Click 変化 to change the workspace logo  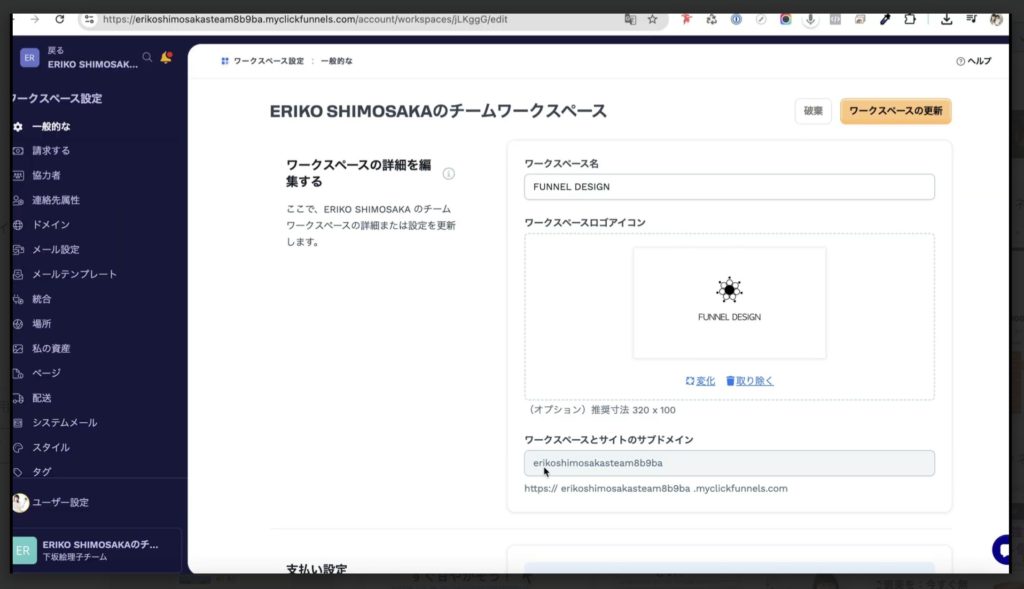click(703, 381)
